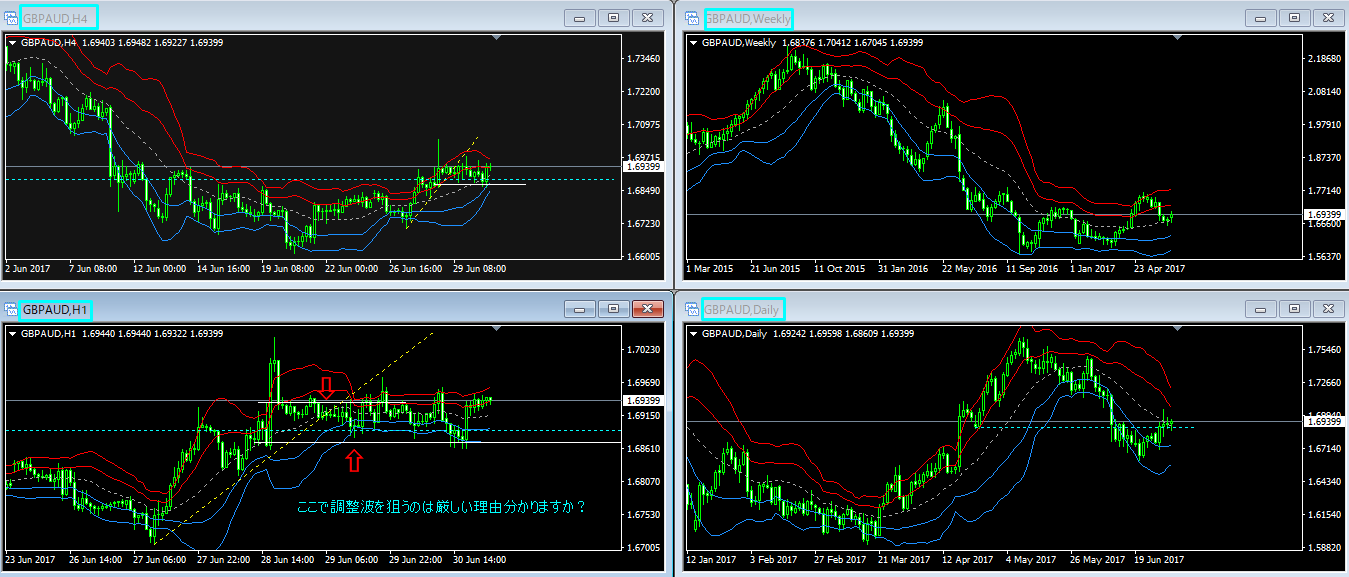Select the red down arrow on H1 chart
This screenshot has height=577, width=1349.
pos(326,387)
